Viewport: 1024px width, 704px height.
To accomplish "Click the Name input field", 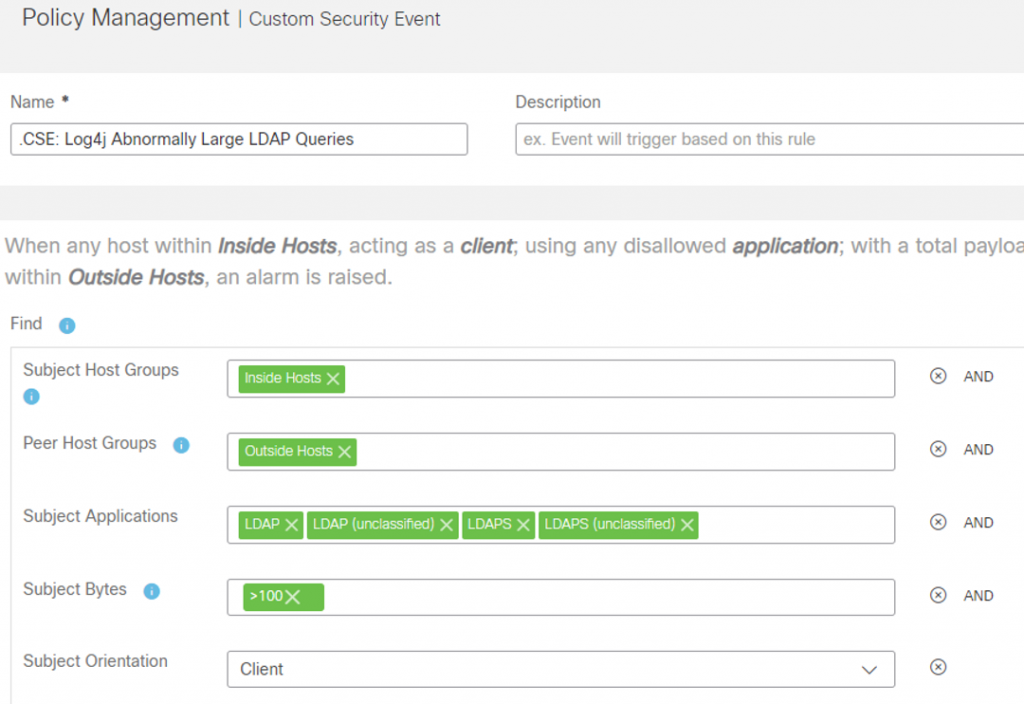I will 238,139.
